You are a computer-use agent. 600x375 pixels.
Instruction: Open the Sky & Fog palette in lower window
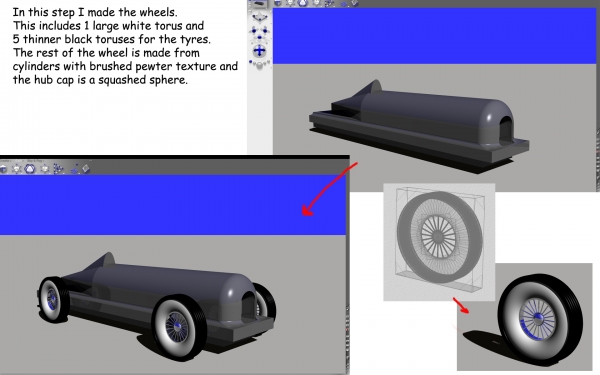point(35,161)
